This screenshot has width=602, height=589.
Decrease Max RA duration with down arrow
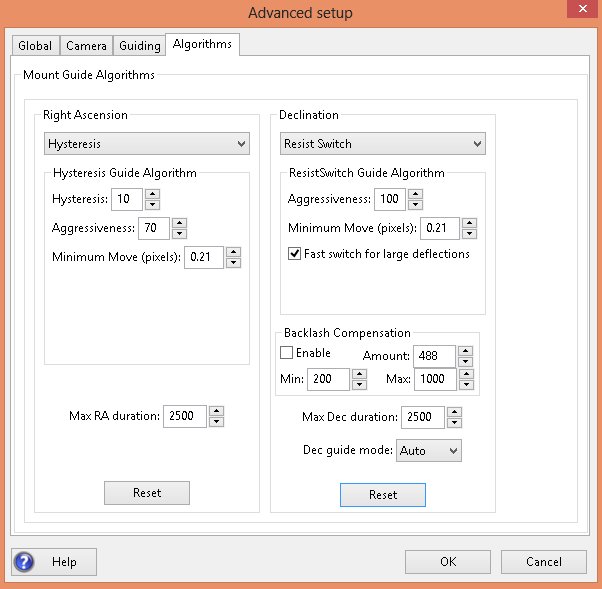217,421
